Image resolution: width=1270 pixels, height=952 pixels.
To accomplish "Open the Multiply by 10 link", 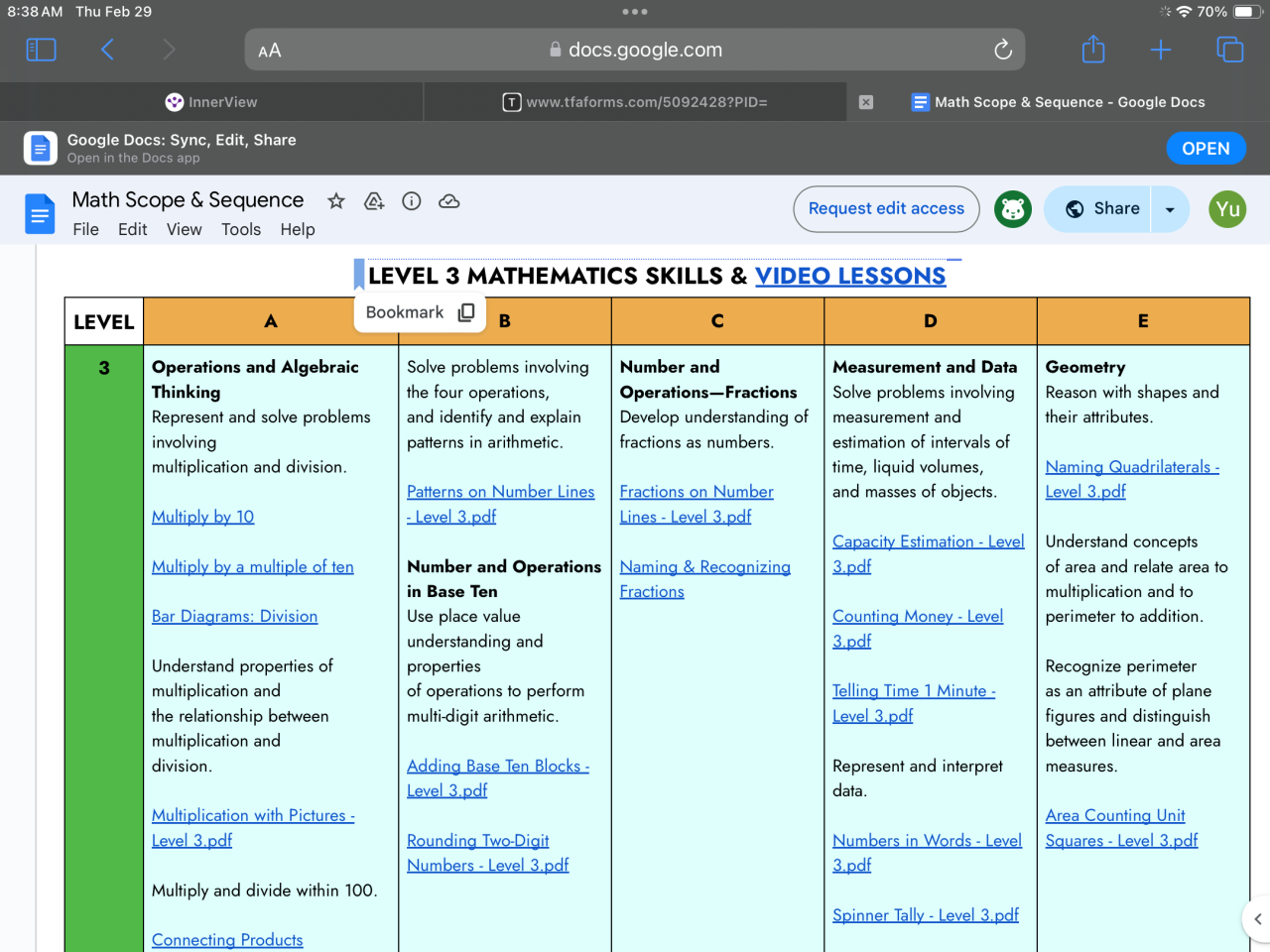I will [203, 517].
